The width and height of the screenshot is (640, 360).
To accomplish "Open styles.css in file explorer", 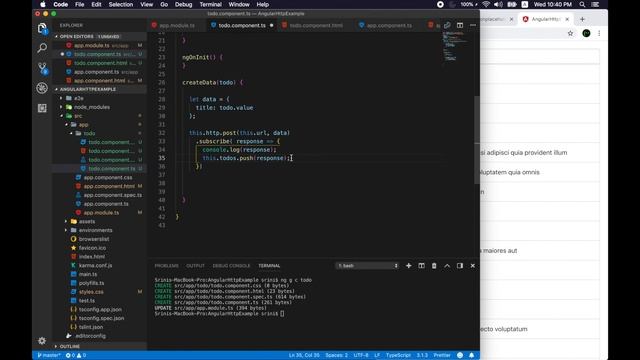I will pos(91,292).
